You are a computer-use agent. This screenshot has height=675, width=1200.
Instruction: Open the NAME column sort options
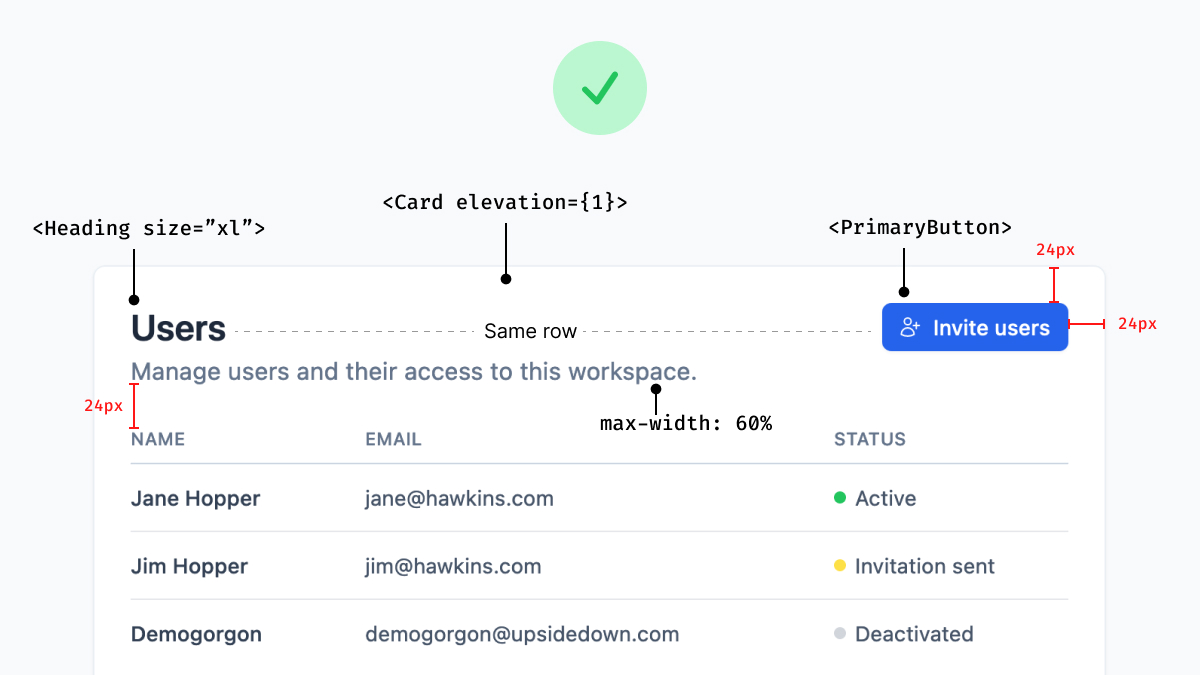(157, 439)
